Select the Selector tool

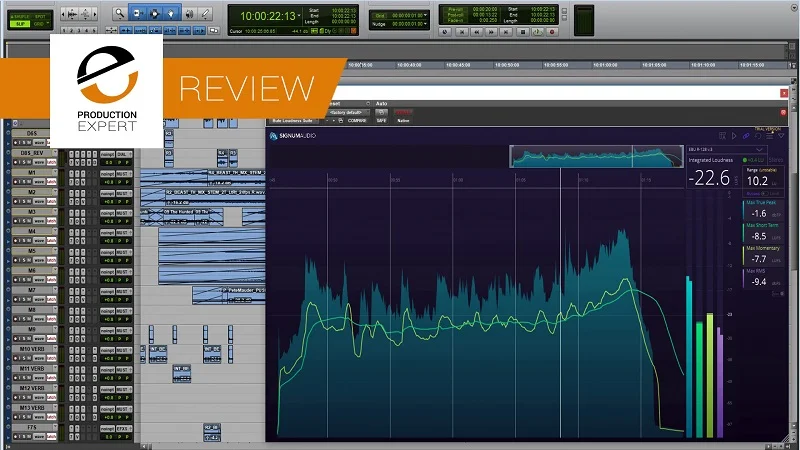pos(155,14)
